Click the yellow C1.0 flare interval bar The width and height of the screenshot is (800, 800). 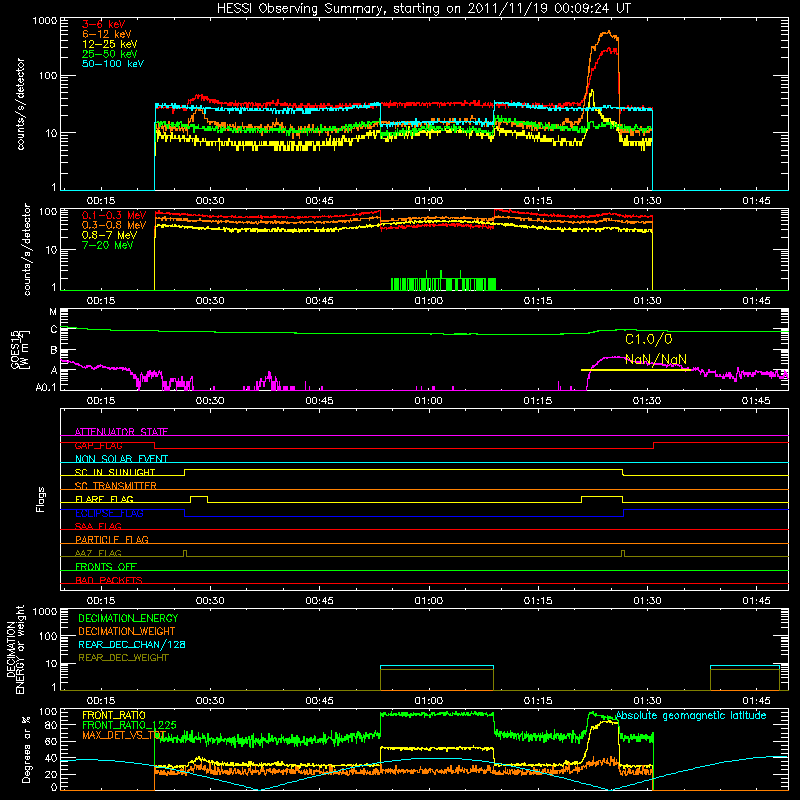click(x=635, y=369)
